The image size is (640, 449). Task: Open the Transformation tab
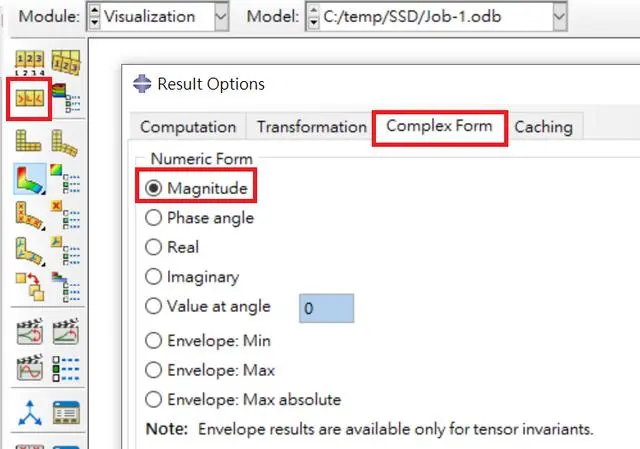[311, 127]
